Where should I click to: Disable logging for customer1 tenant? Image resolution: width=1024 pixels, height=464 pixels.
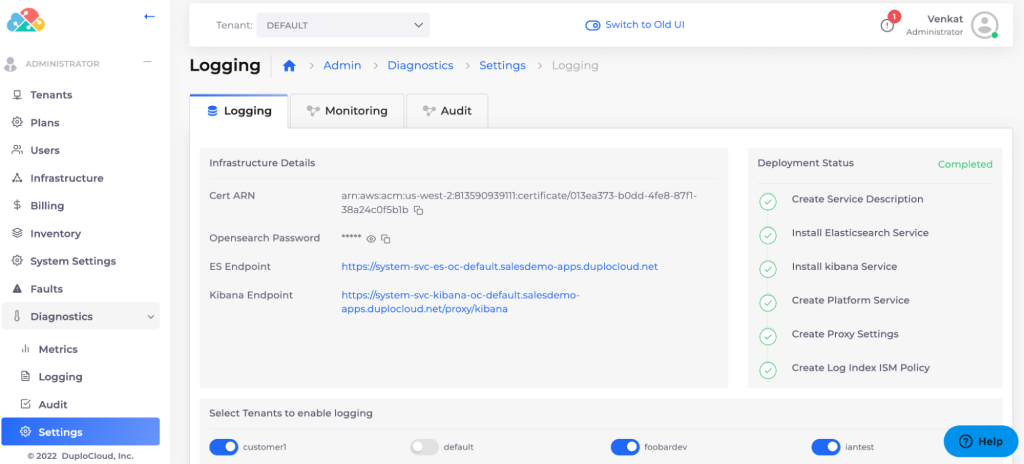click(224, 447)
